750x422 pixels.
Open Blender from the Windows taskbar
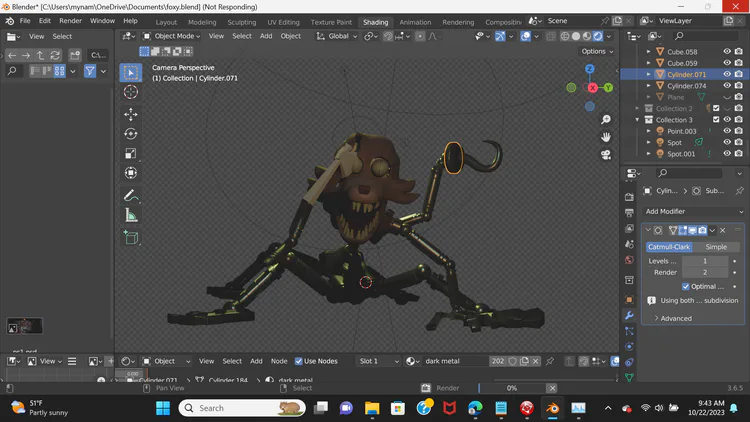tap(552, 408)
